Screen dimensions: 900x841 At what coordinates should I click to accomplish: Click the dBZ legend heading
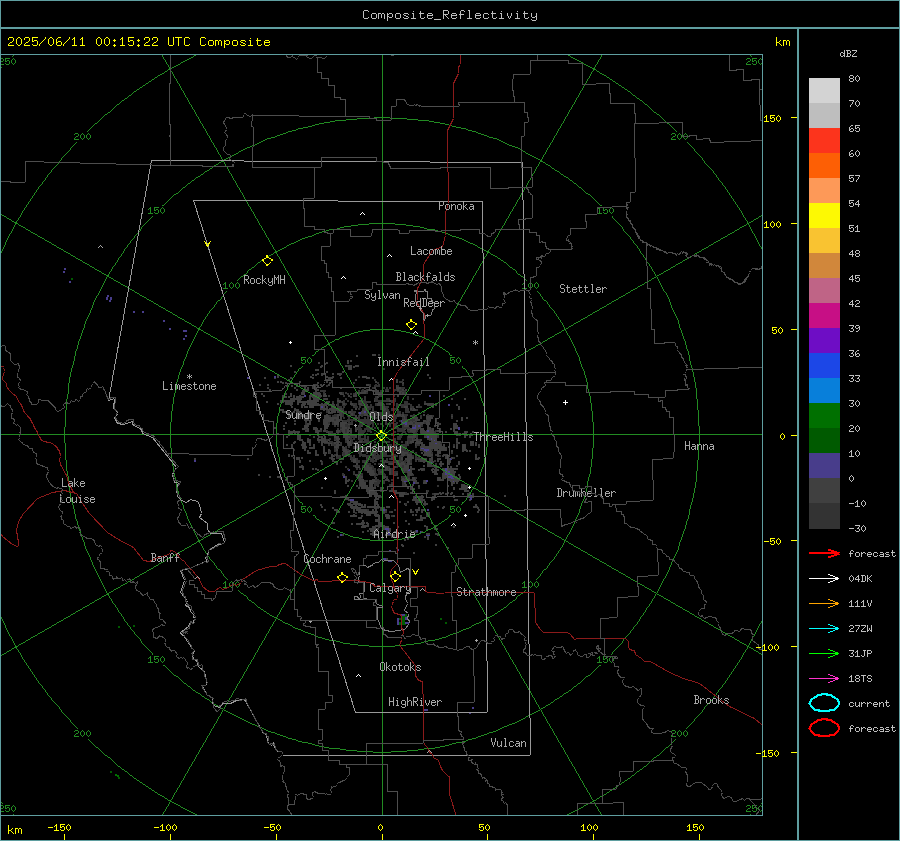coord(848,54)
